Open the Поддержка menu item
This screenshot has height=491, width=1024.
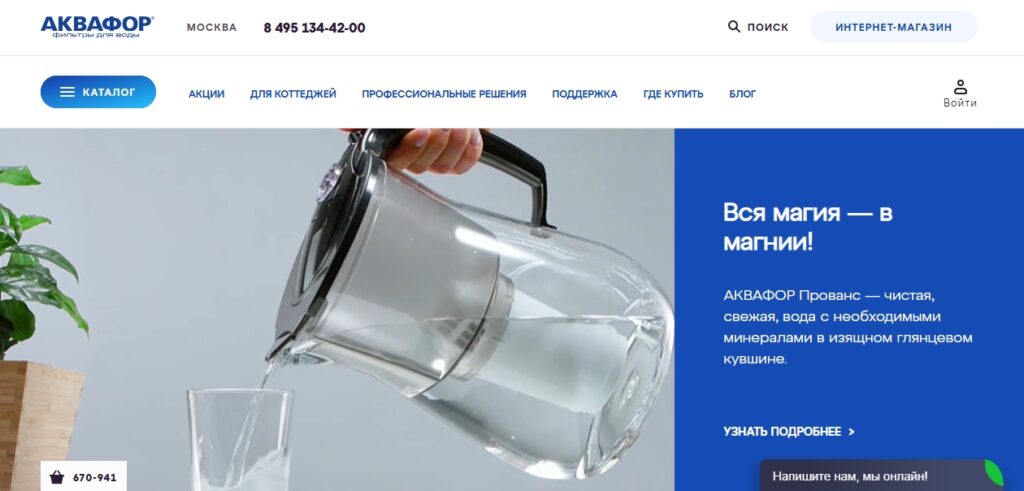[x=584, y=94]
